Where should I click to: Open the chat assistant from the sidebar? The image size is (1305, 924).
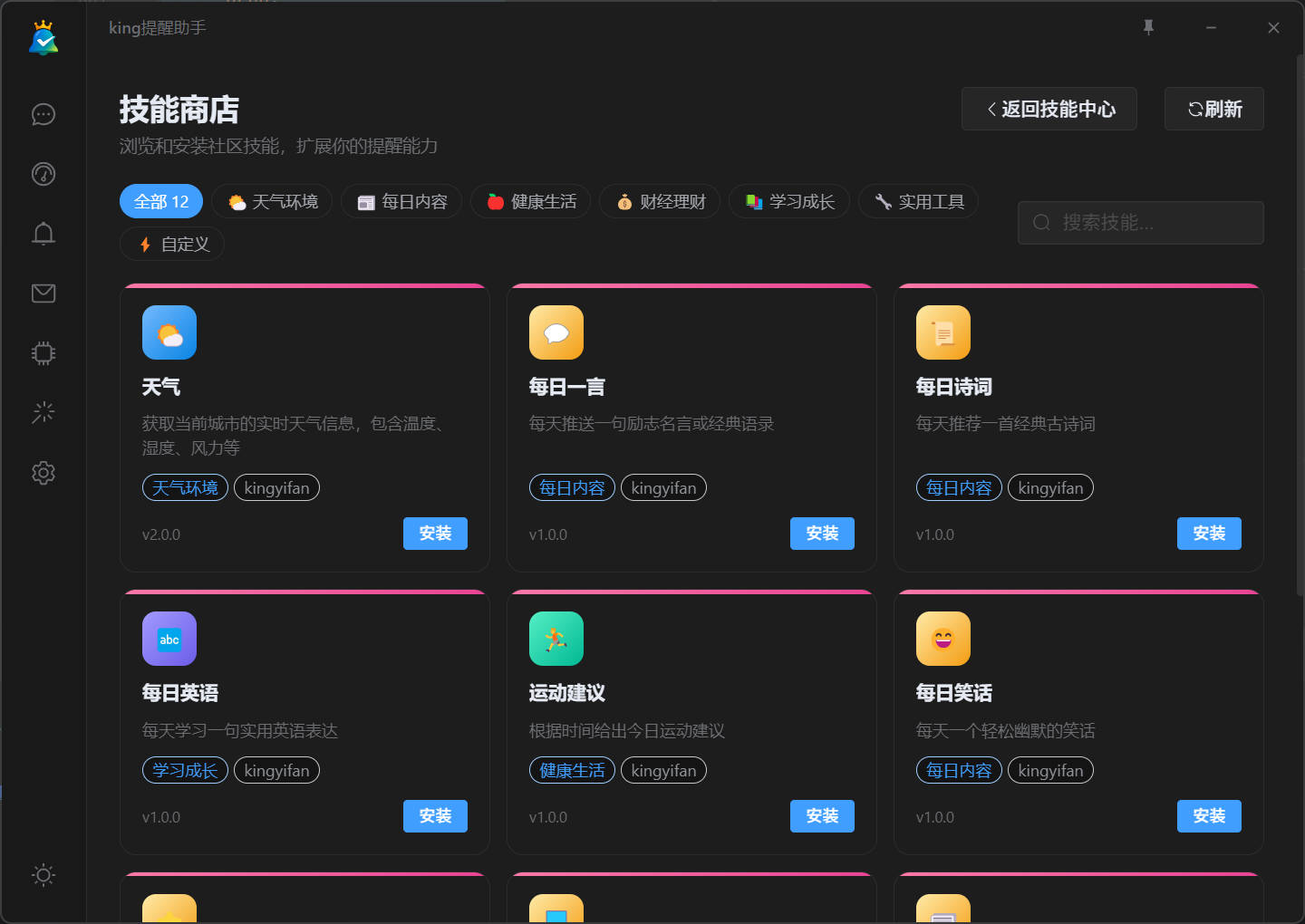(x=43, y=114)
